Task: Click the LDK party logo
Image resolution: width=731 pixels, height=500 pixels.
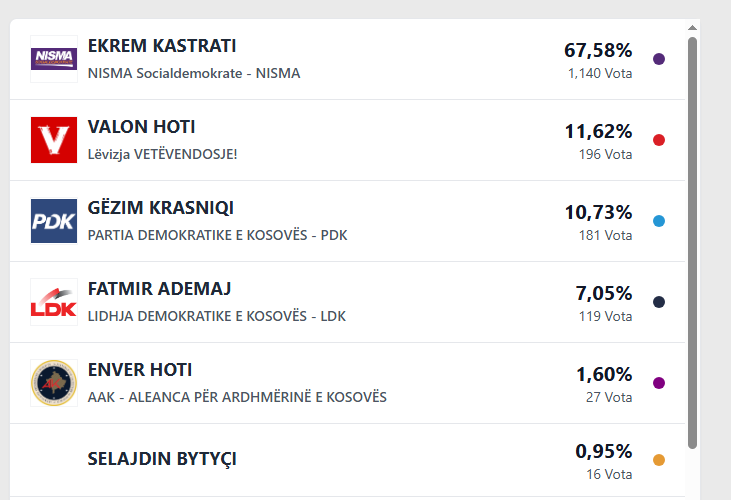Action: (54, 302)
